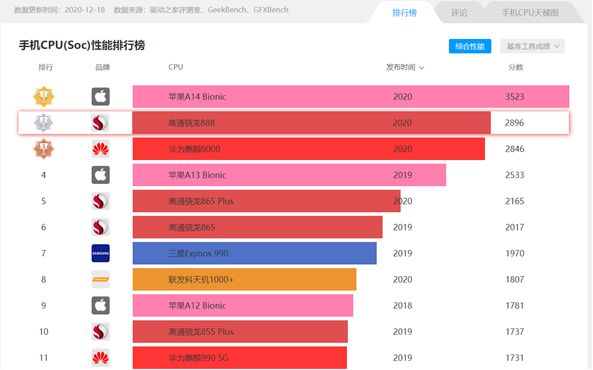The image size is (593, 370).
Task: Click the 高通骁龙888 bar
Action: (311, 123)
